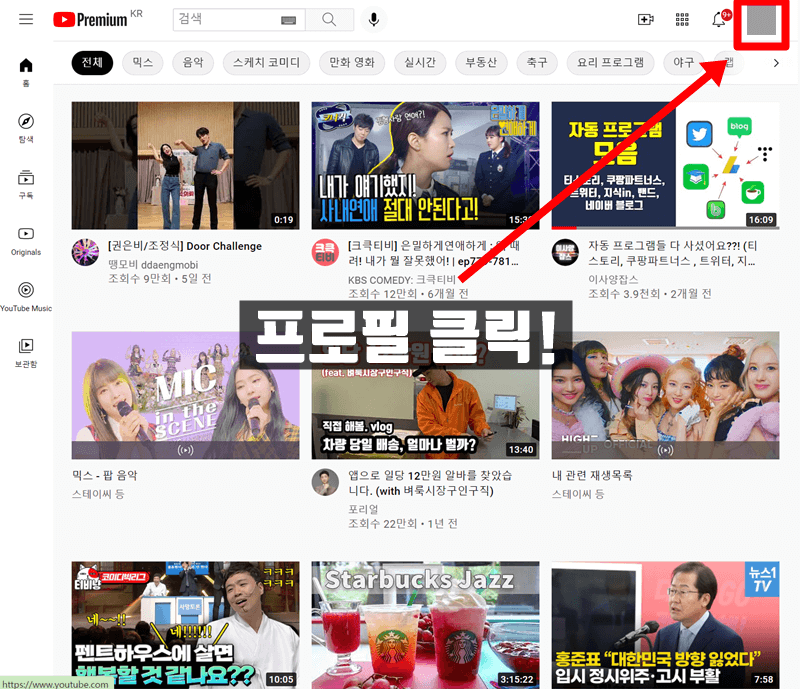Start voice search with microphone
The height and width of the screenshot is (689, 800).
[x=373, y=19]
